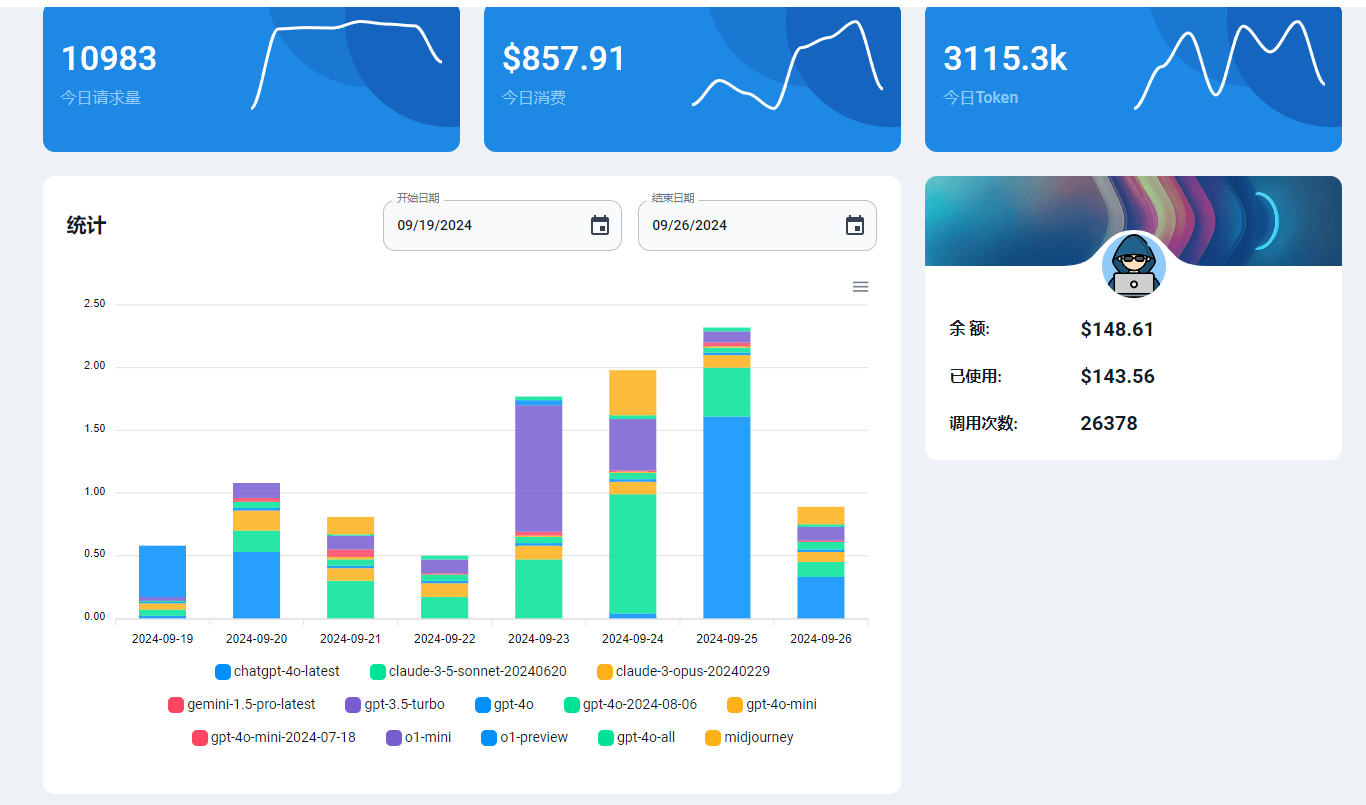Open the chart hamburger menu

tap(860, 287)
